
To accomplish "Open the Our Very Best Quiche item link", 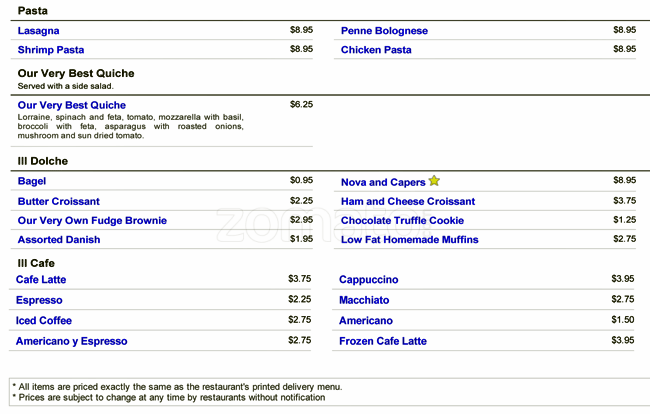I will tap(72, 105).
